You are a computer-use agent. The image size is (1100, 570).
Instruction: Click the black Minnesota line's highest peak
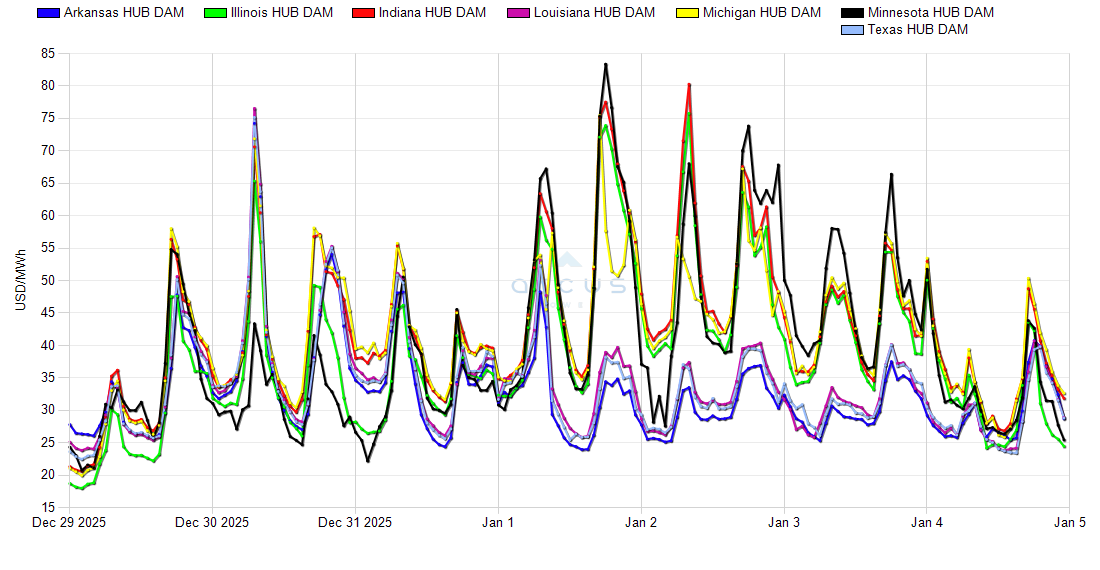[605, 64]
